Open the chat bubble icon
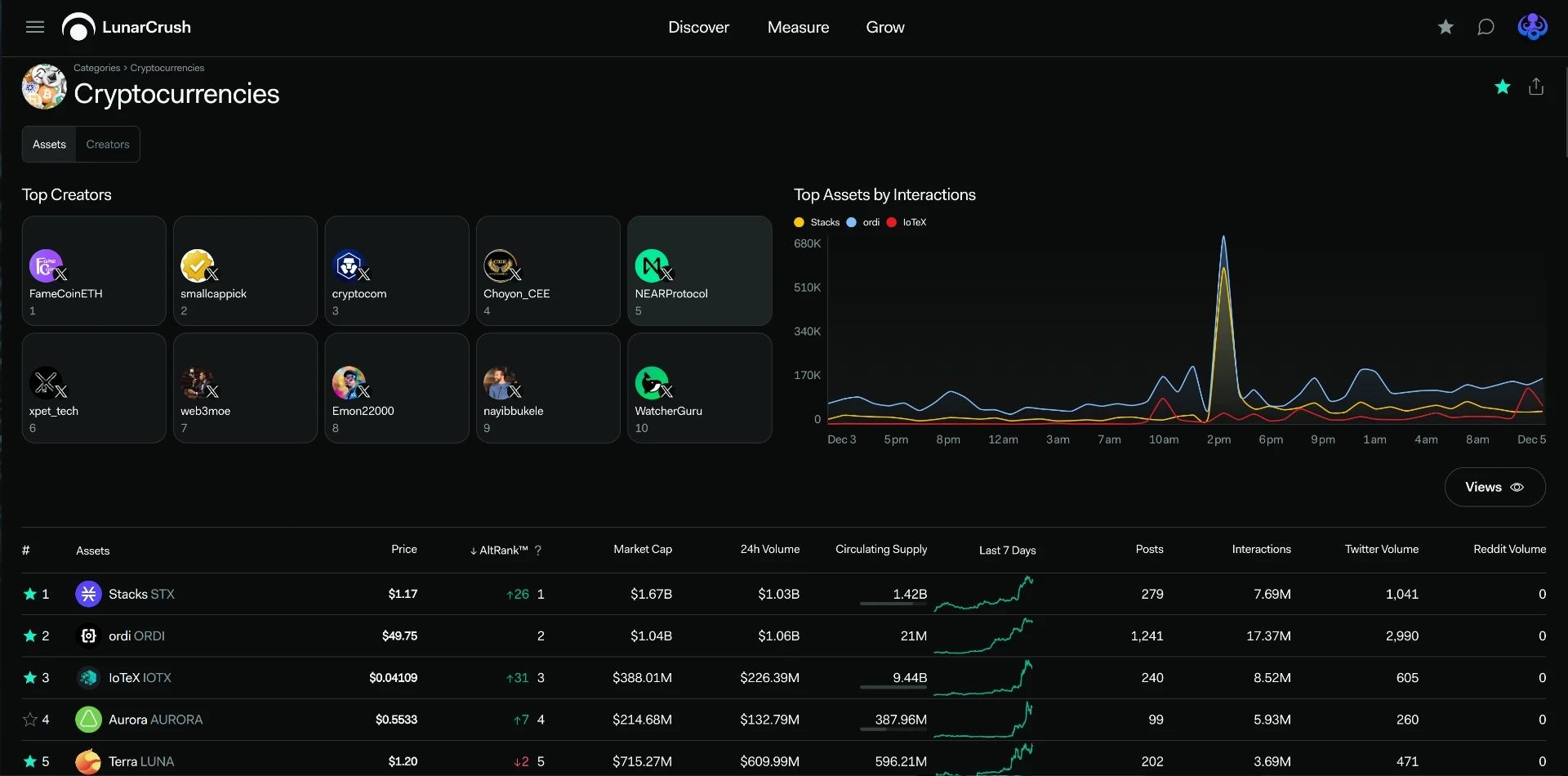The image size is (1568, 776). click(x=1486, y=27)
